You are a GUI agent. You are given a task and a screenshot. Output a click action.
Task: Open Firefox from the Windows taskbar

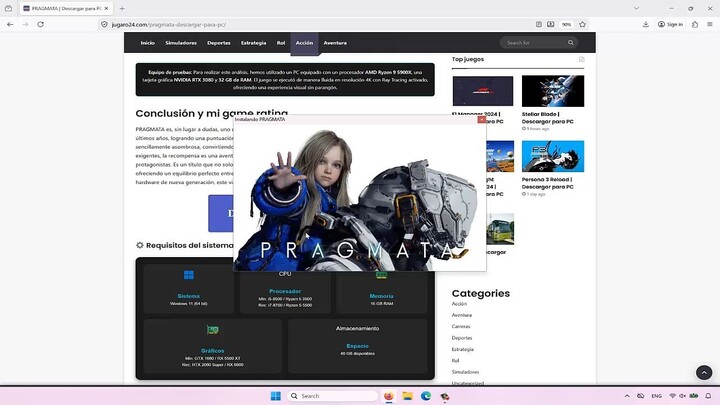pyautogui.click(x=389, y=396)
